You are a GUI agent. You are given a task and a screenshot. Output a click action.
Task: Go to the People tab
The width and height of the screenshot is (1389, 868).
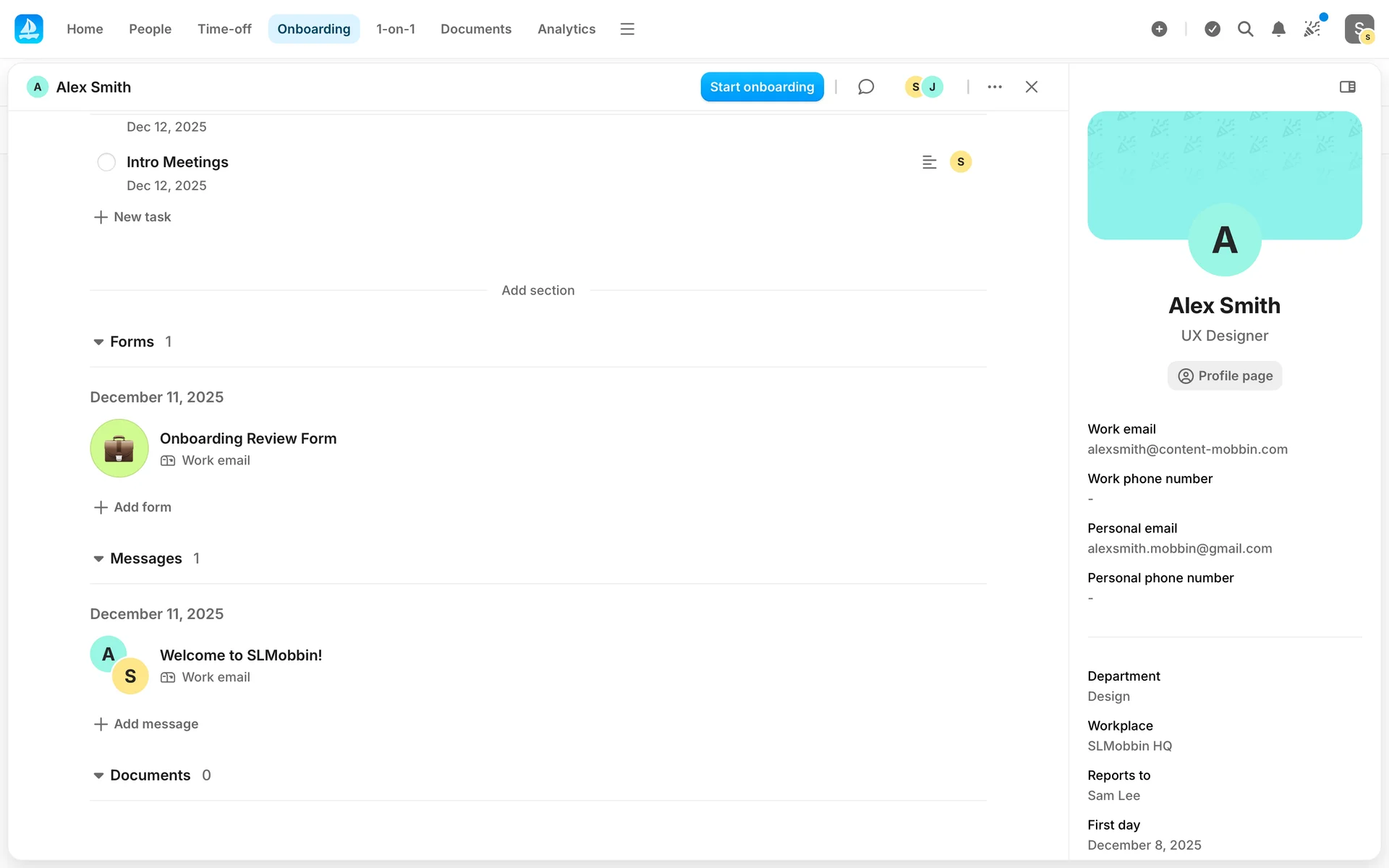pyautogui.click(x=150, y=29)
